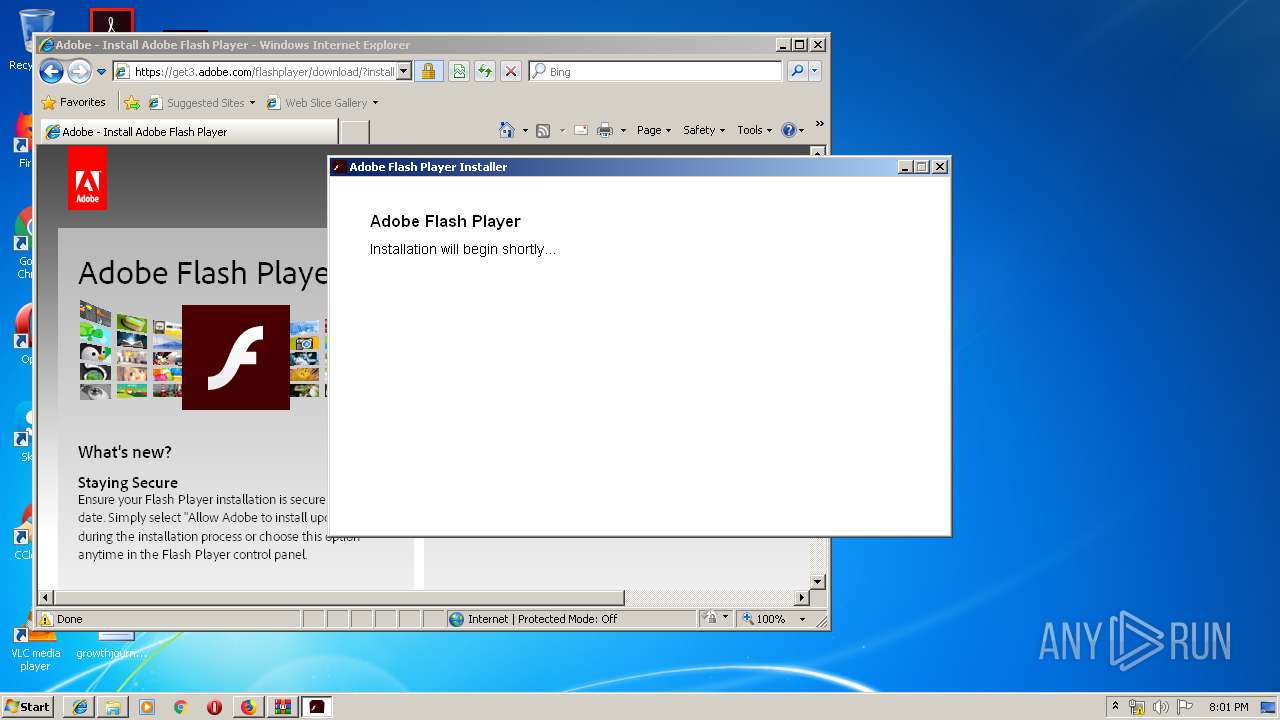Stop loading with the red X icon
This screenshot has height=720, width=1280.
click(x=511, y=71)
